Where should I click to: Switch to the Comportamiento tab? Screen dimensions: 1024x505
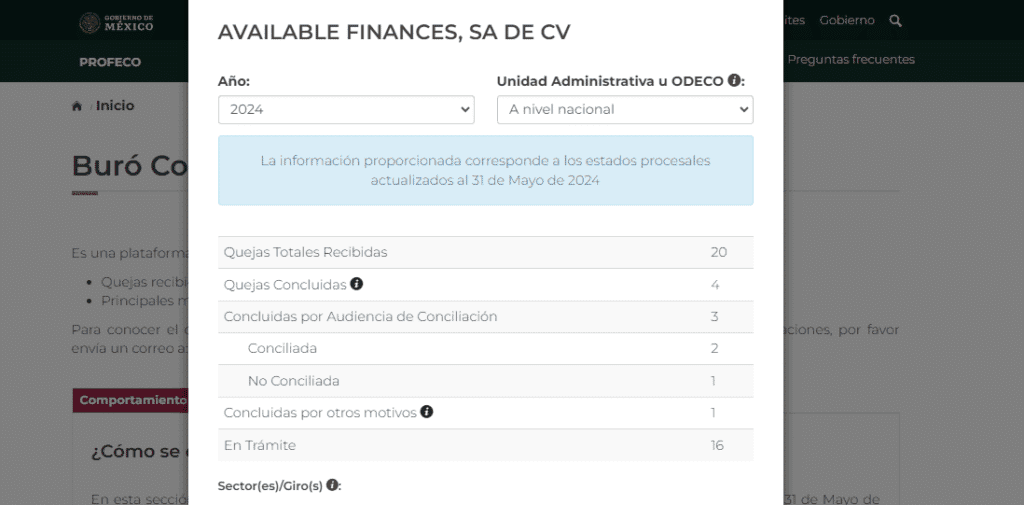pos(131,400)
